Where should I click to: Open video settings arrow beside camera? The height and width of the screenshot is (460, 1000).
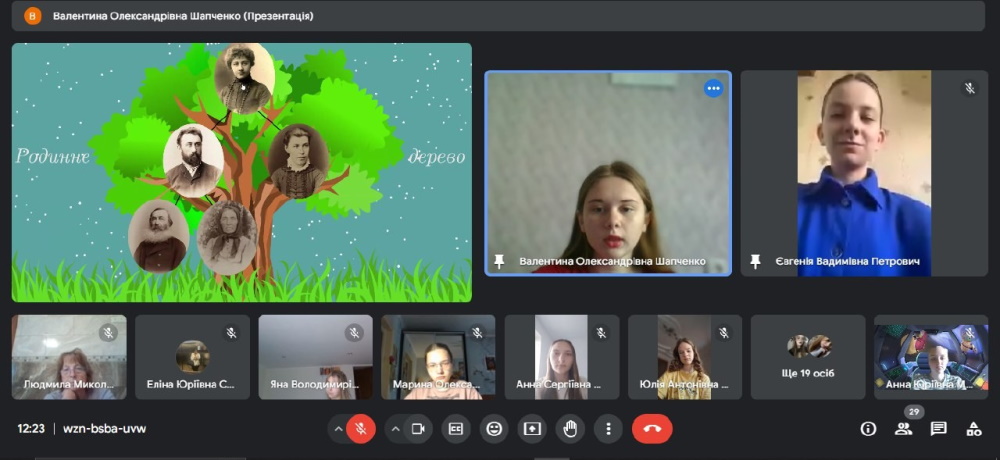pyautogui.click(x=395, y=429)
